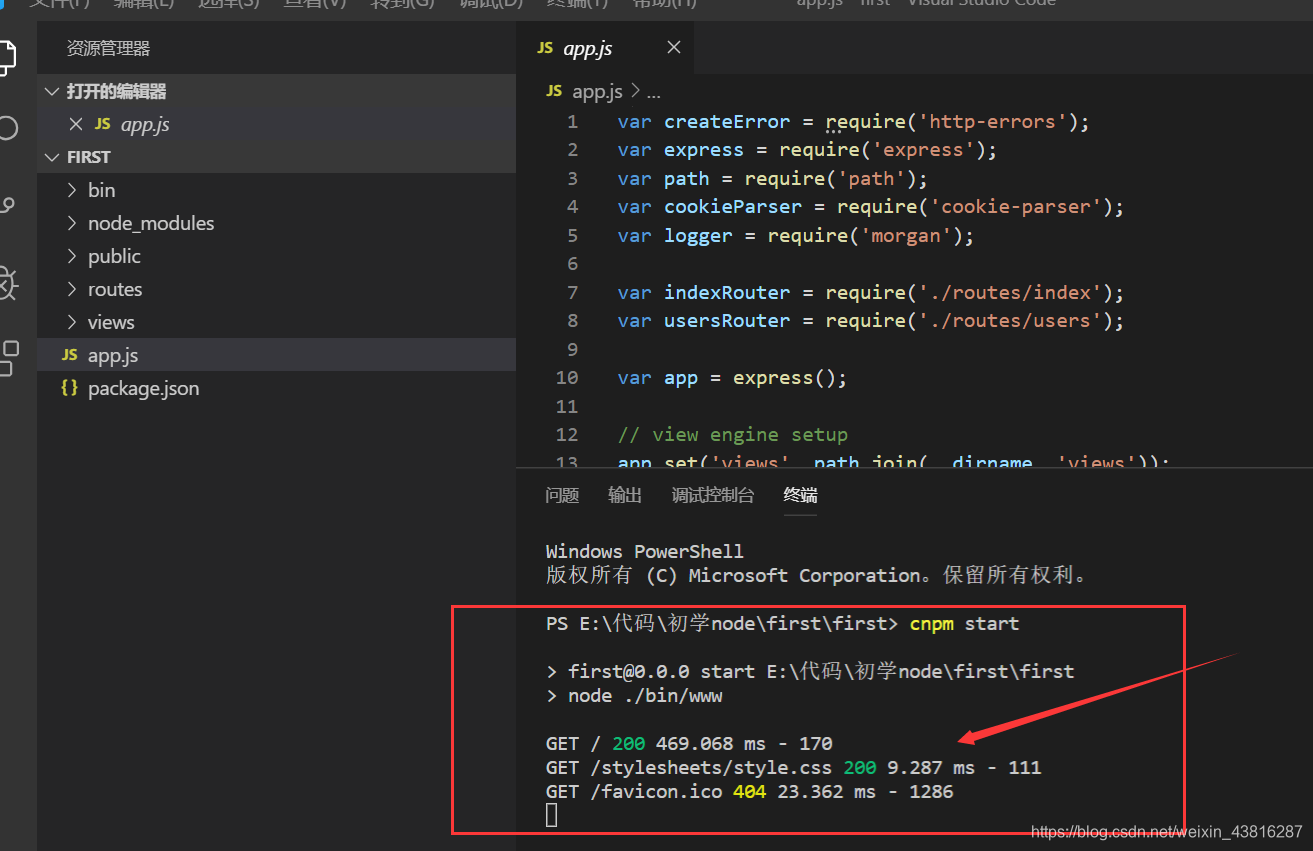Focus the terminal cursor prompt
The width and height of the screenshot is (1313, 851).
tap(552, 816)
